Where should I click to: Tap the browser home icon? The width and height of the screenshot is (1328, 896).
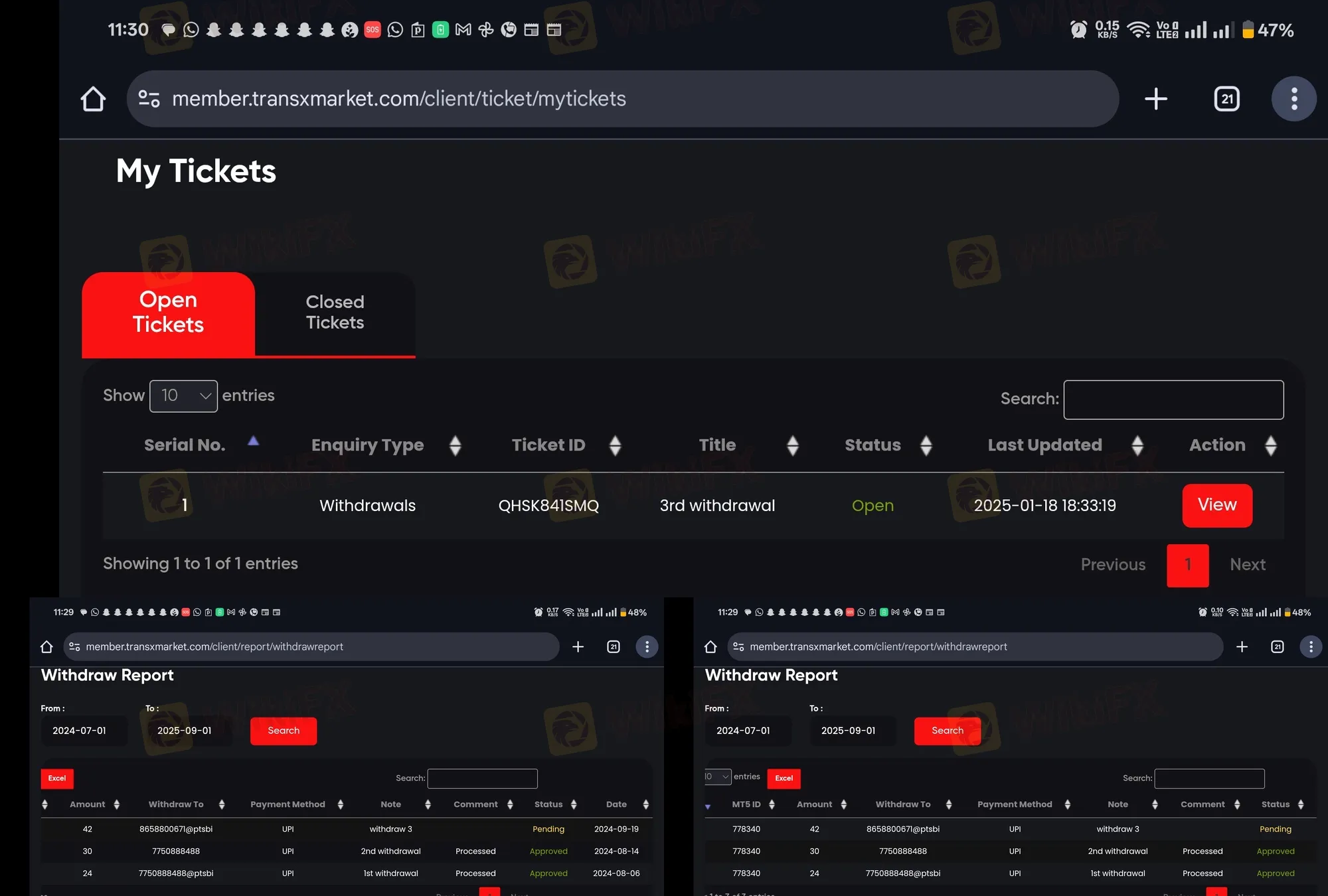(x=93, y=99)
